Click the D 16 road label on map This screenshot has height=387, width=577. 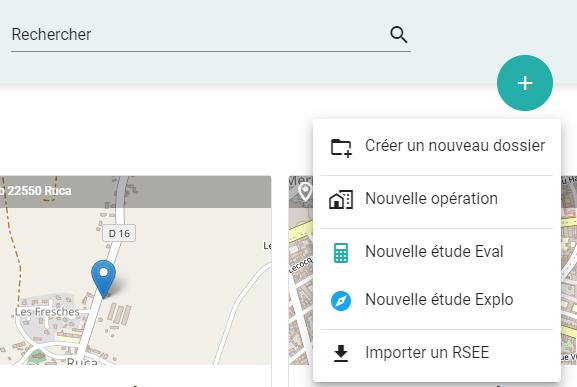(x=119, y=233)
